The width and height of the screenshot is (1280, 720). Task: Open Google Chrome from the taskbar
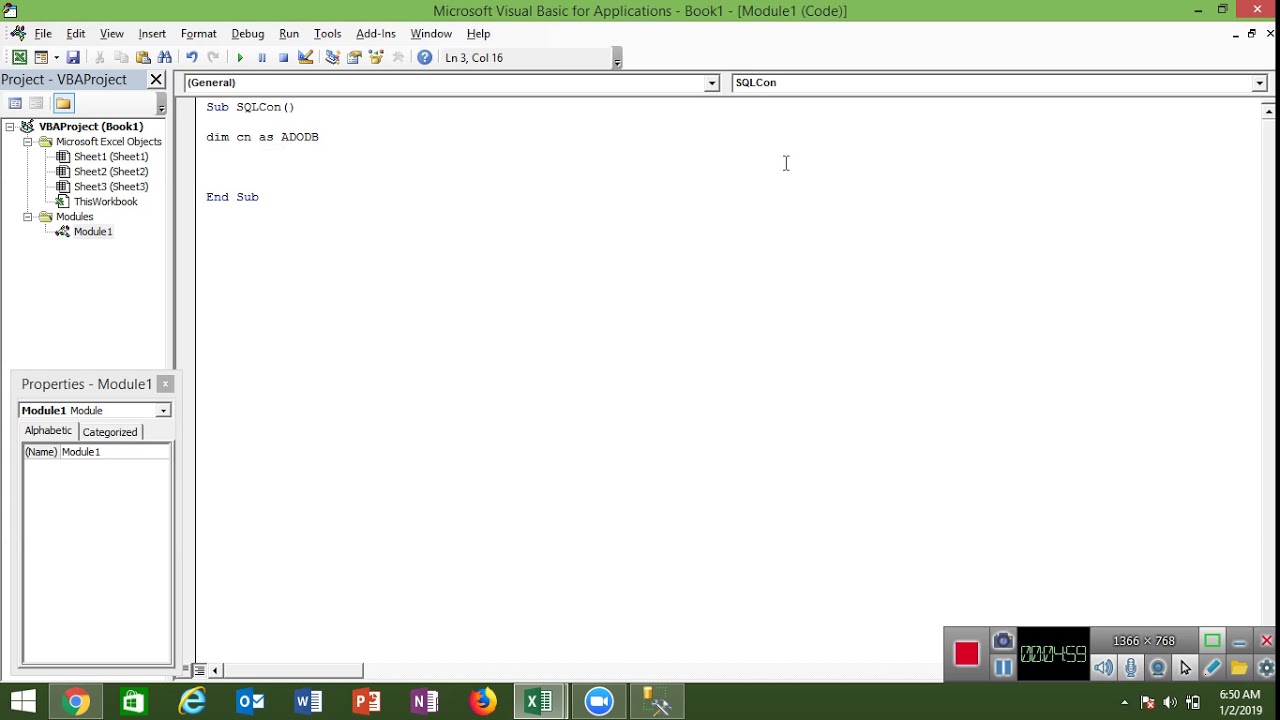coord(76,702)
